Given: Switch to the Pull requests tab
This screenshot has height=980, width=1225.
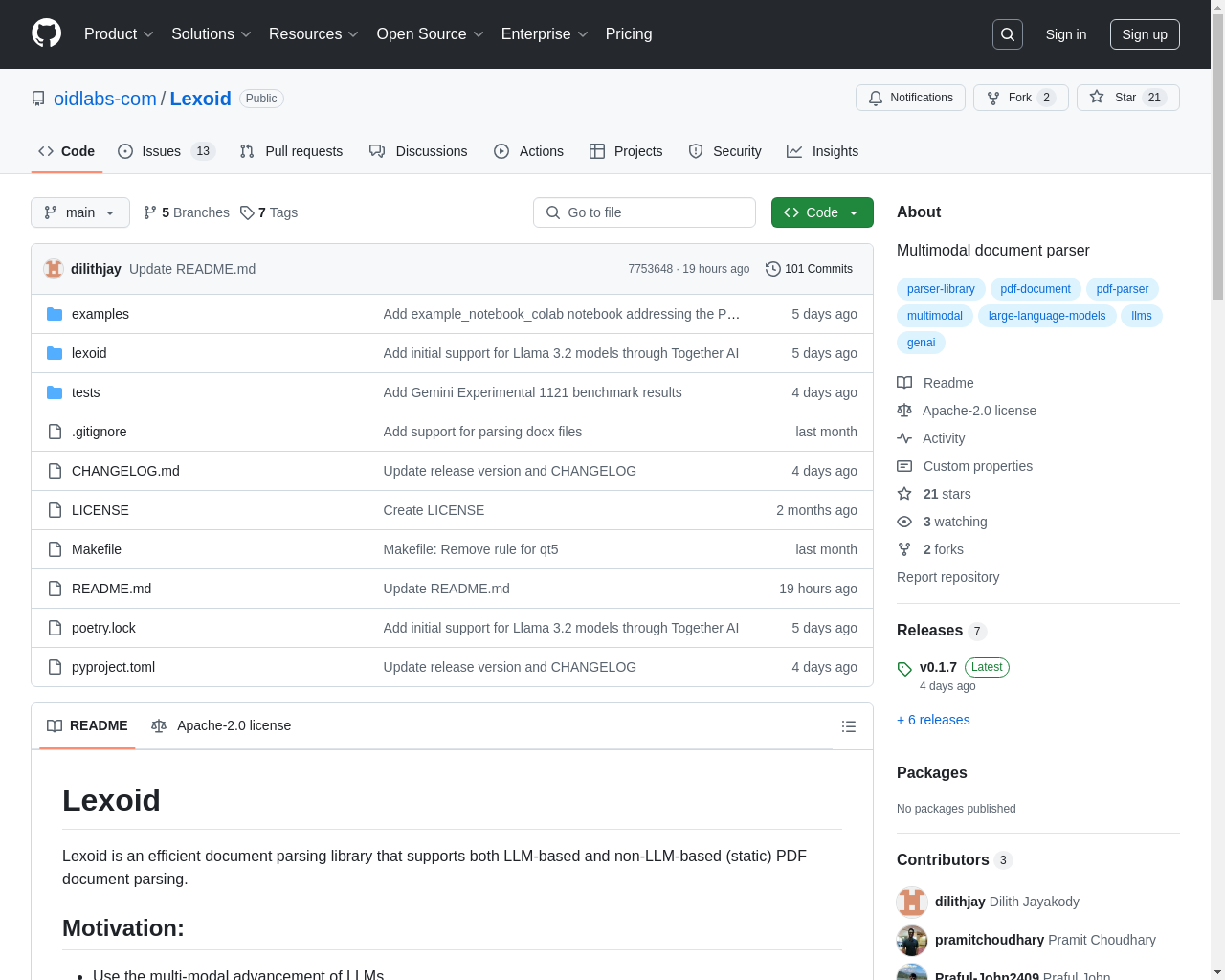Looking at the screenshot, I should (x=291, y=151).
